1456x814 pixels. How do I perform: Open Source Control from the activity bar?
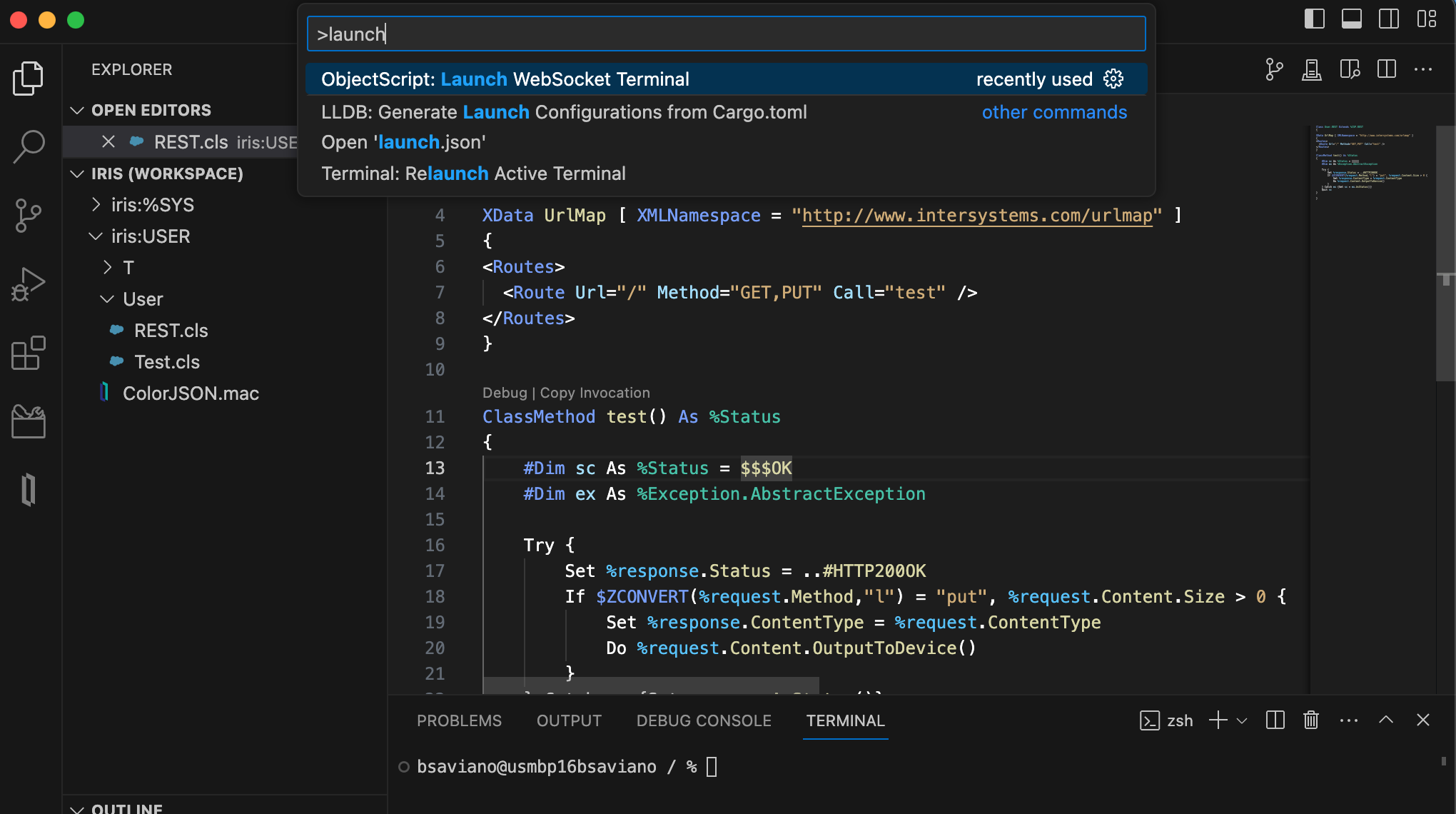click(x=29, y=214)
